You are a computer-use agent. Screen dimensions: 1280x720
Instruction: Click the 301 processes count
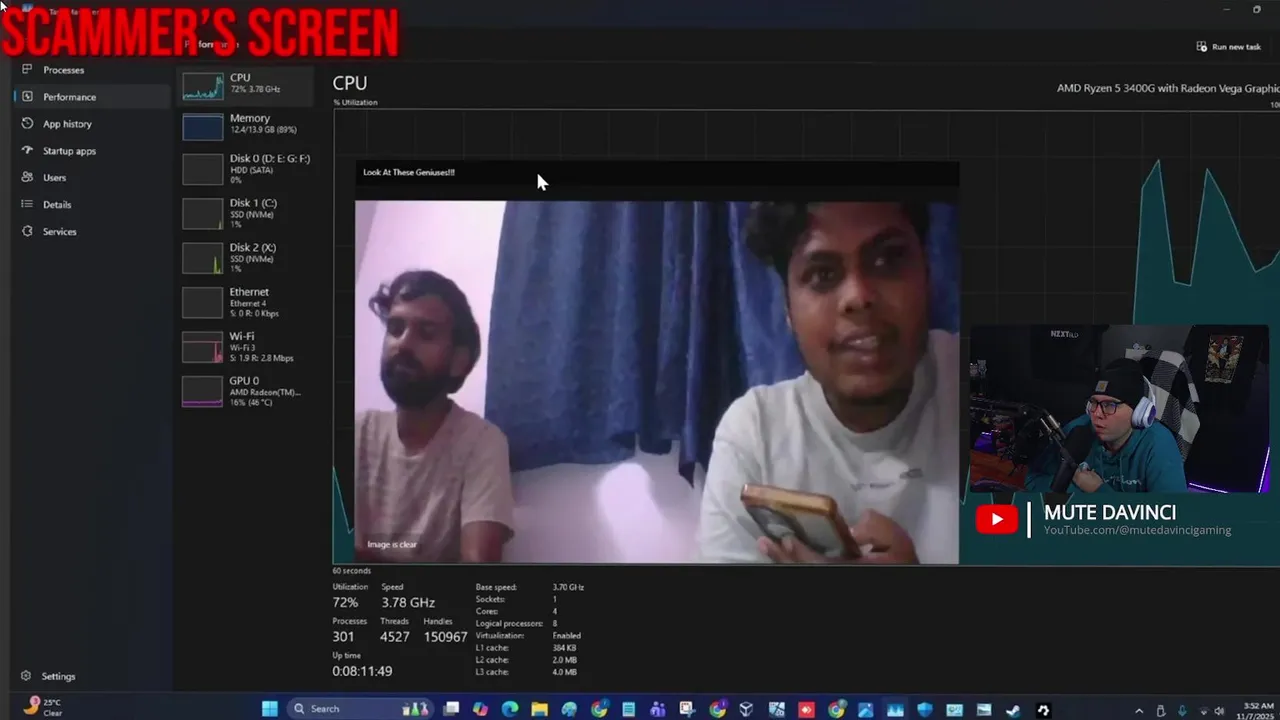[x=343, y=637]
